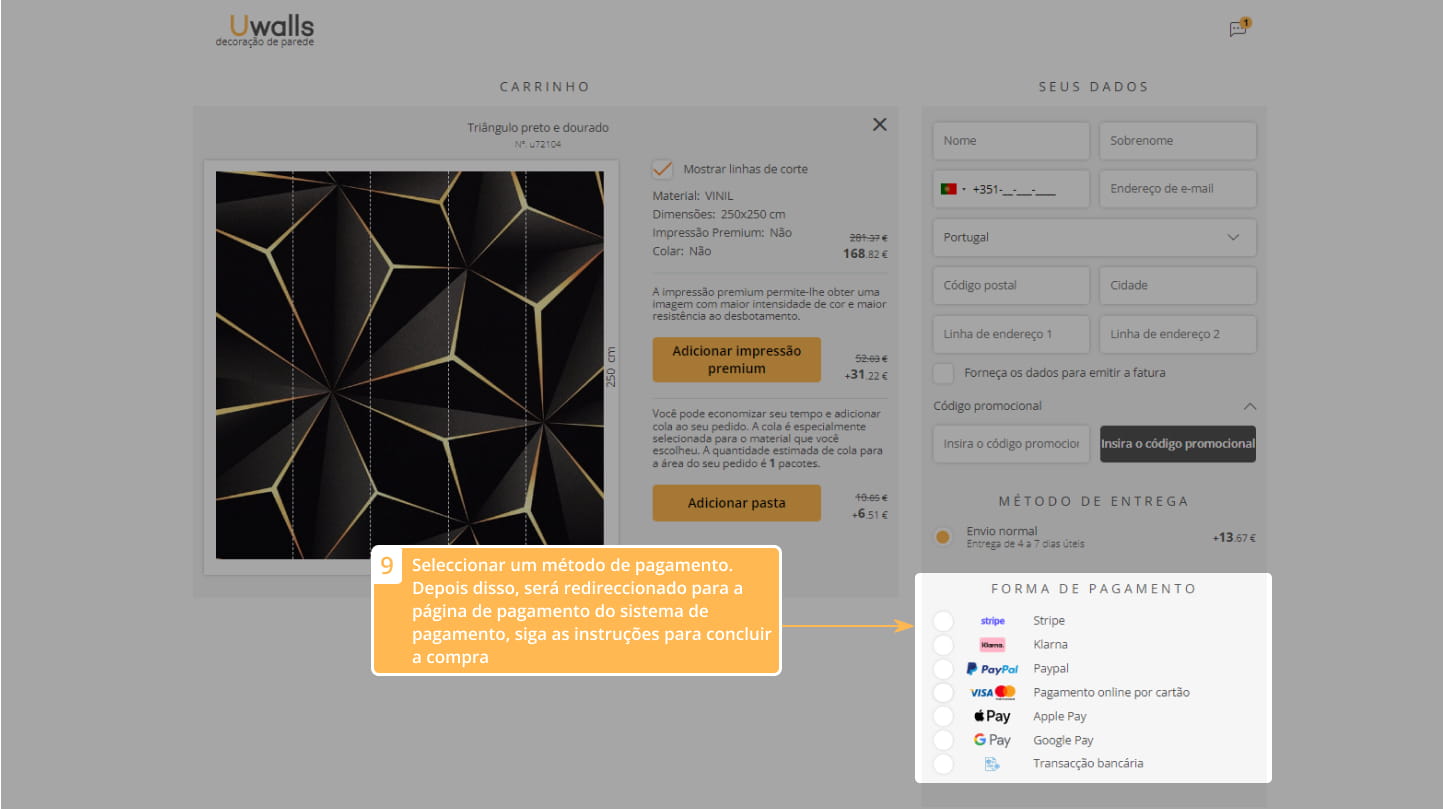1443x809 pixels.
Task: Click the PayPal logo icon
Action: pos(992,669)
